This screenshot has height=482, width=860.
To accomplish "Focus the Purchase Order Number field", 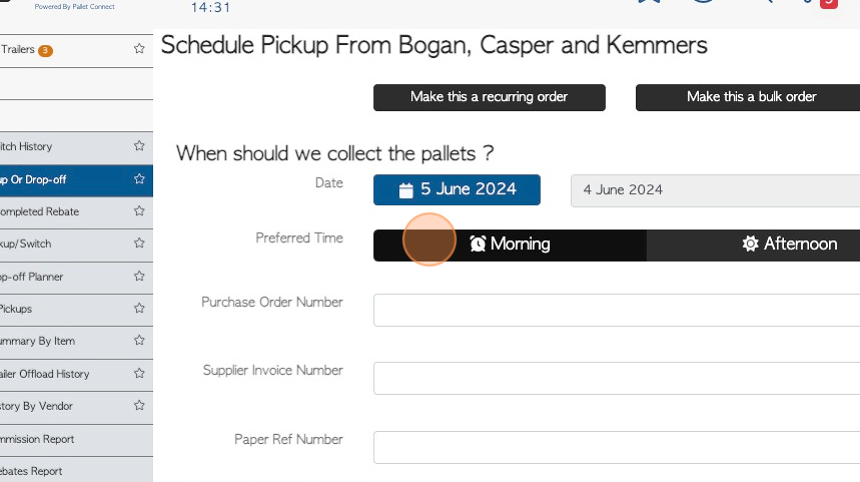I will [616, 310].
